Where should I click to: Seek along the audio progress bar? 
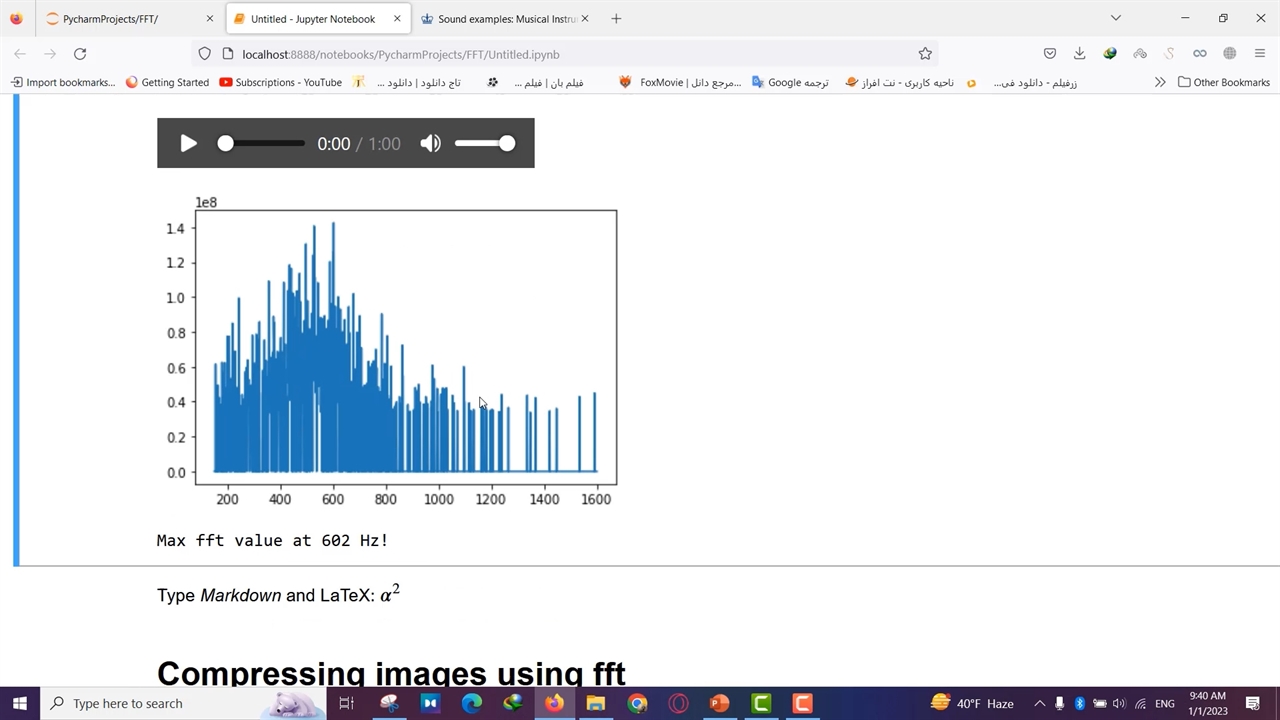tap(261, 143)
